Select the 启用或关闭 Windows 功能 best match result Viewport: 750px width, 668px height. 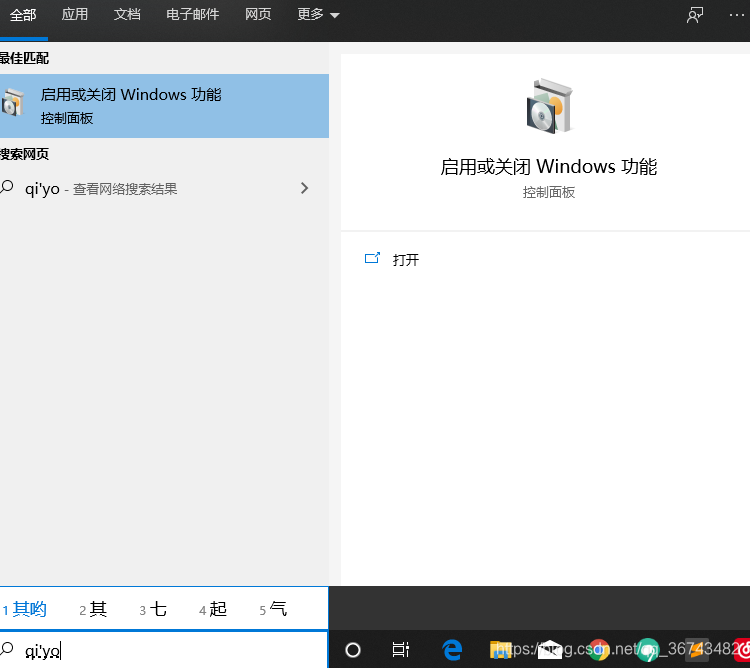click(164, 106)
